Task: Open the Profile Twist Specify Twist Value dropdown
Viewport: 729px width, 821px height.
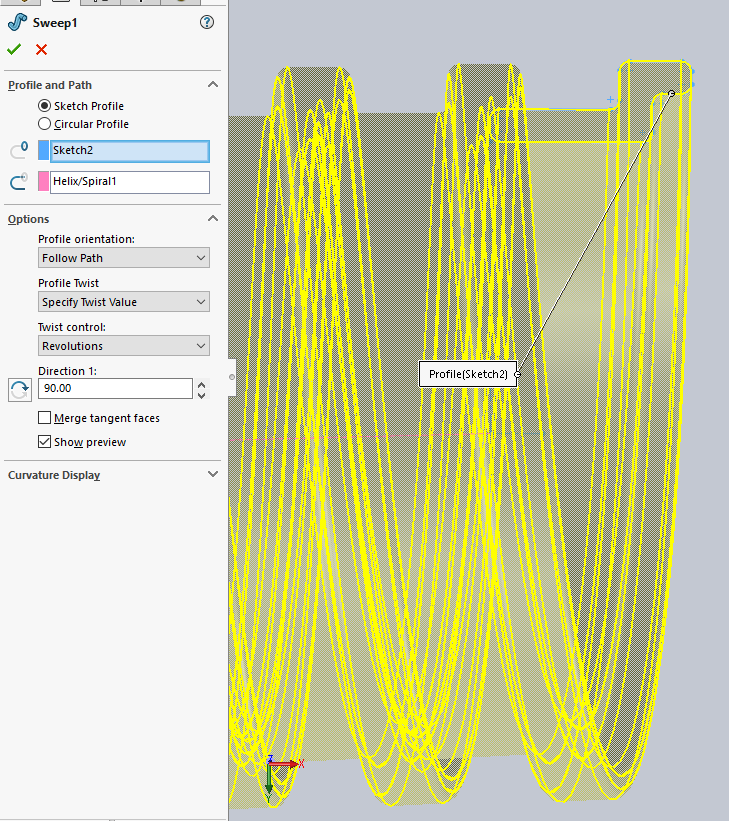Action: coord(124,302)
